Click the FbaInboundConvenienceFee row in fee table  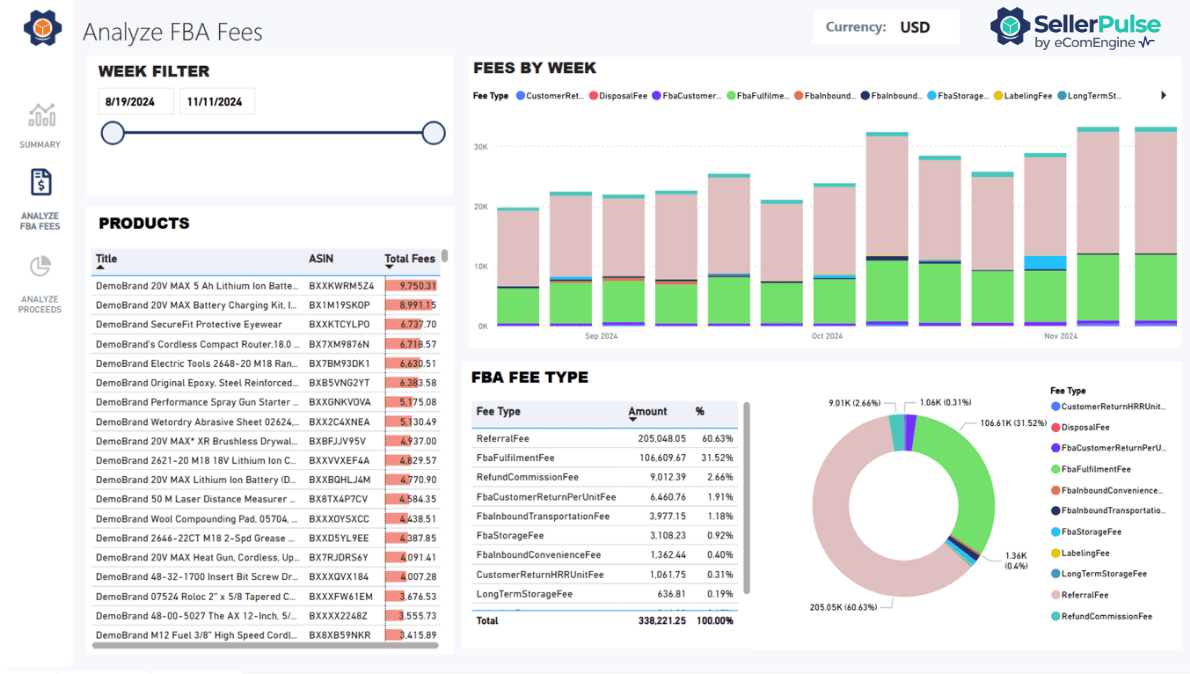pos(605,555)
